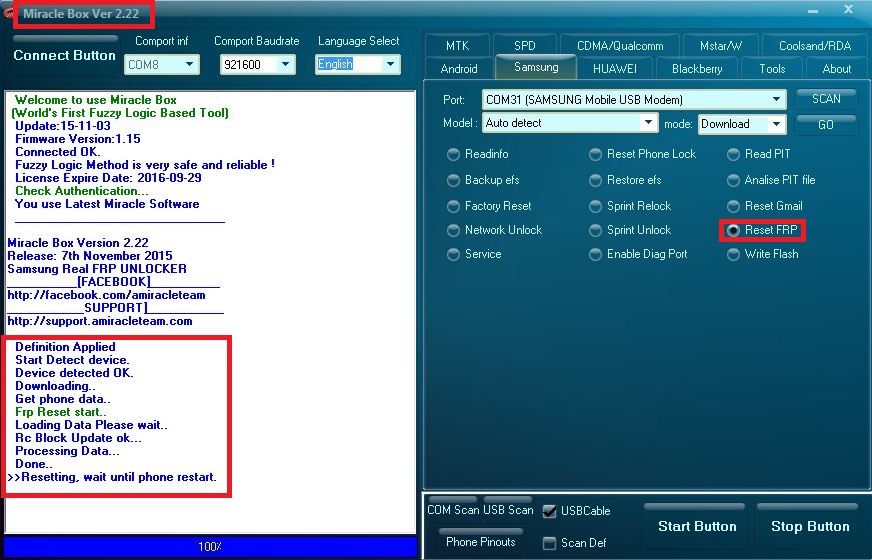Choose the Restore efs option
This screenshot has height=560, width=872.
596,180
